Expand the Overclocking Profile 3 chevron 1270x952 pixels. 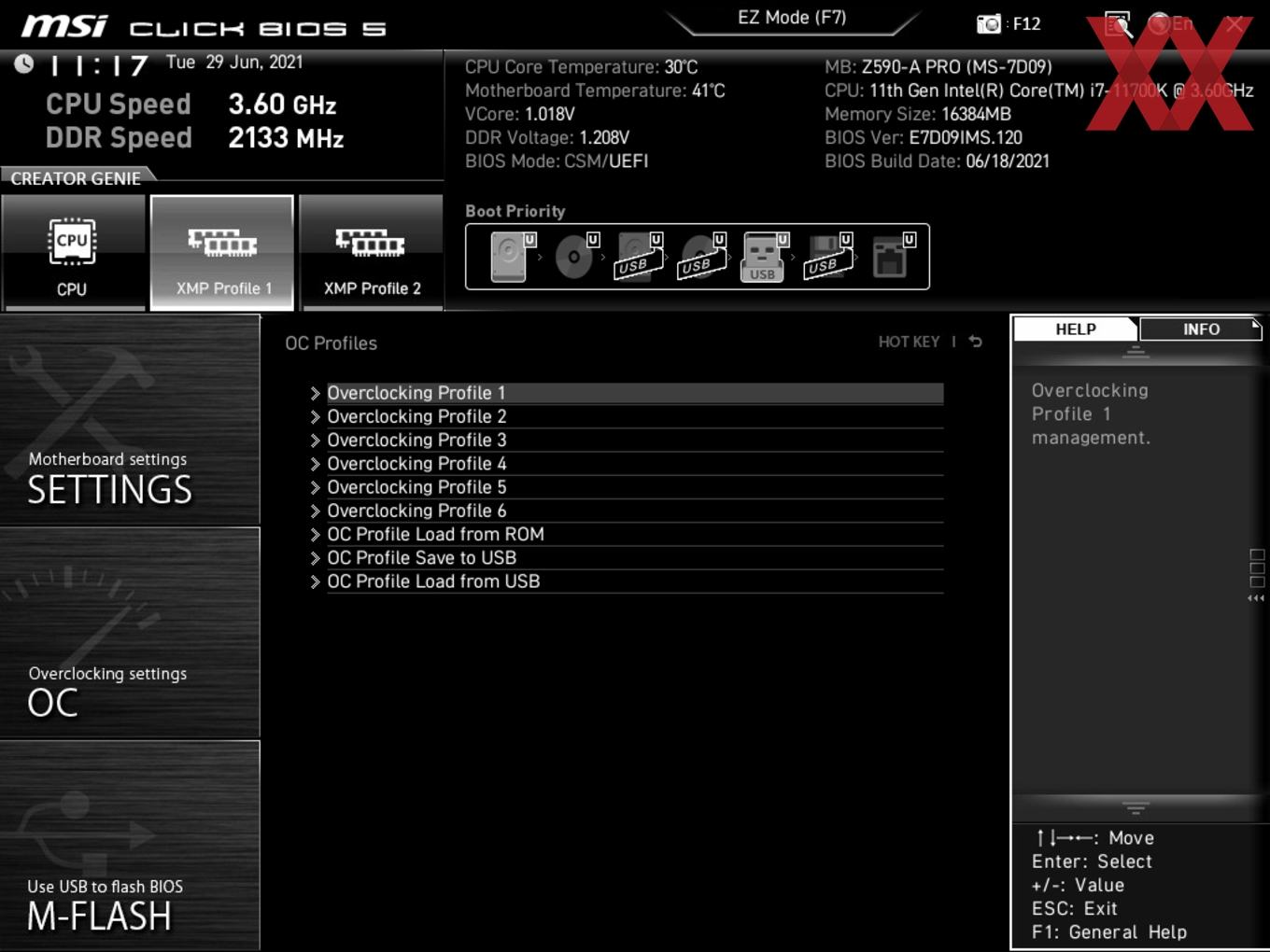point(316,441)
